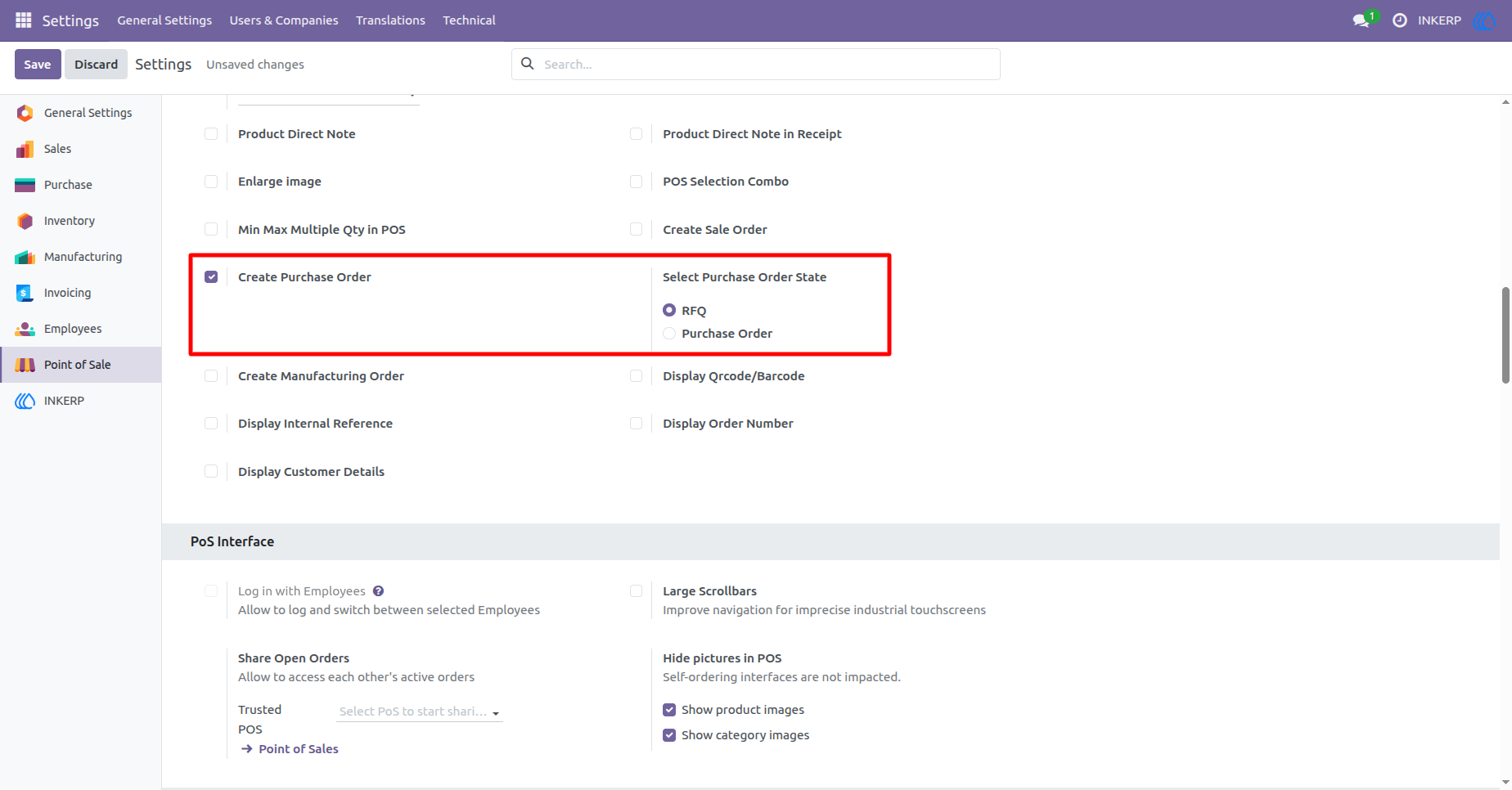This screenshot has width=1512, height=790.
Task: Open the apps grid menu icon
Action: coord(24,20)
